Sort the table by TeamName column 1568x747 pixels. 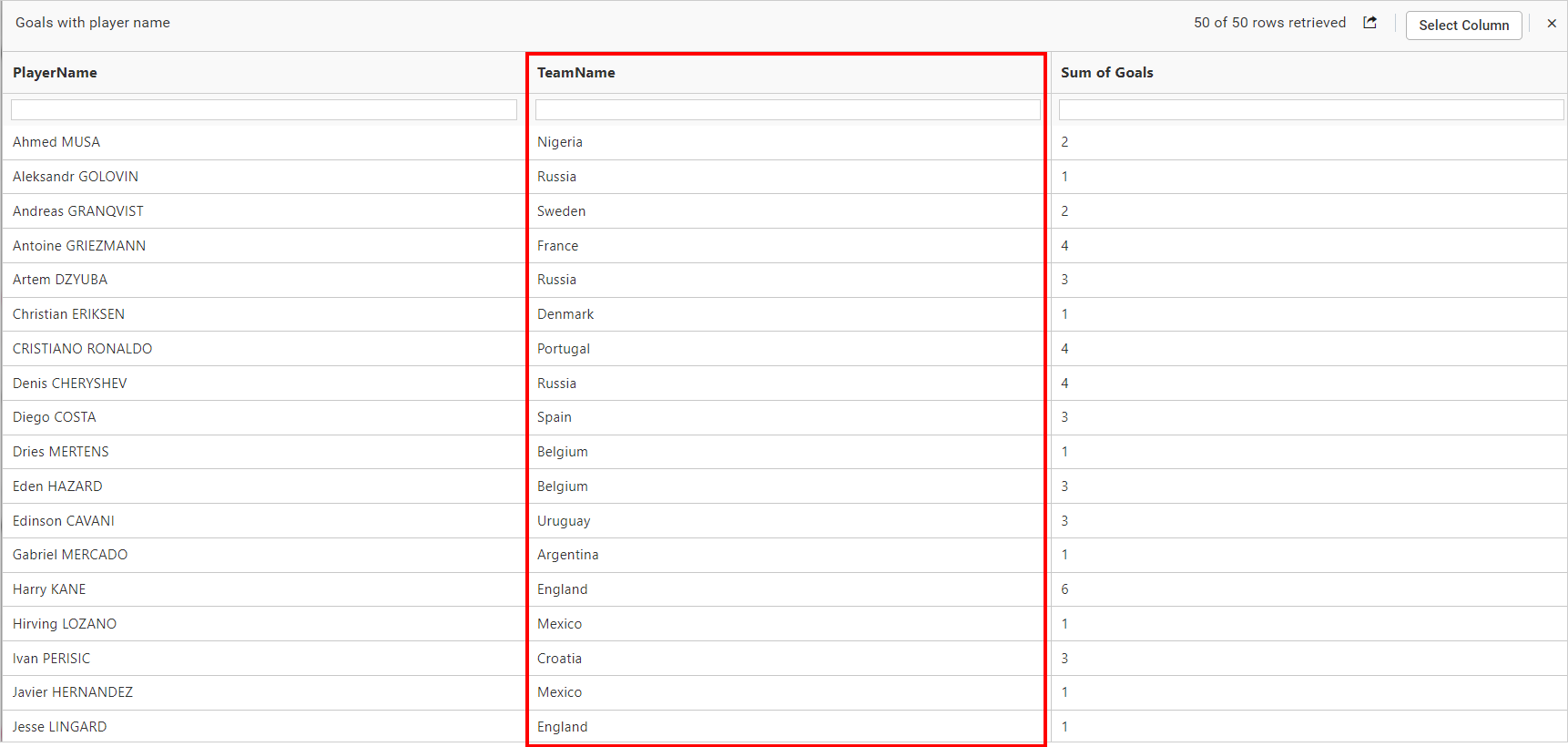[x=576, y=72]
